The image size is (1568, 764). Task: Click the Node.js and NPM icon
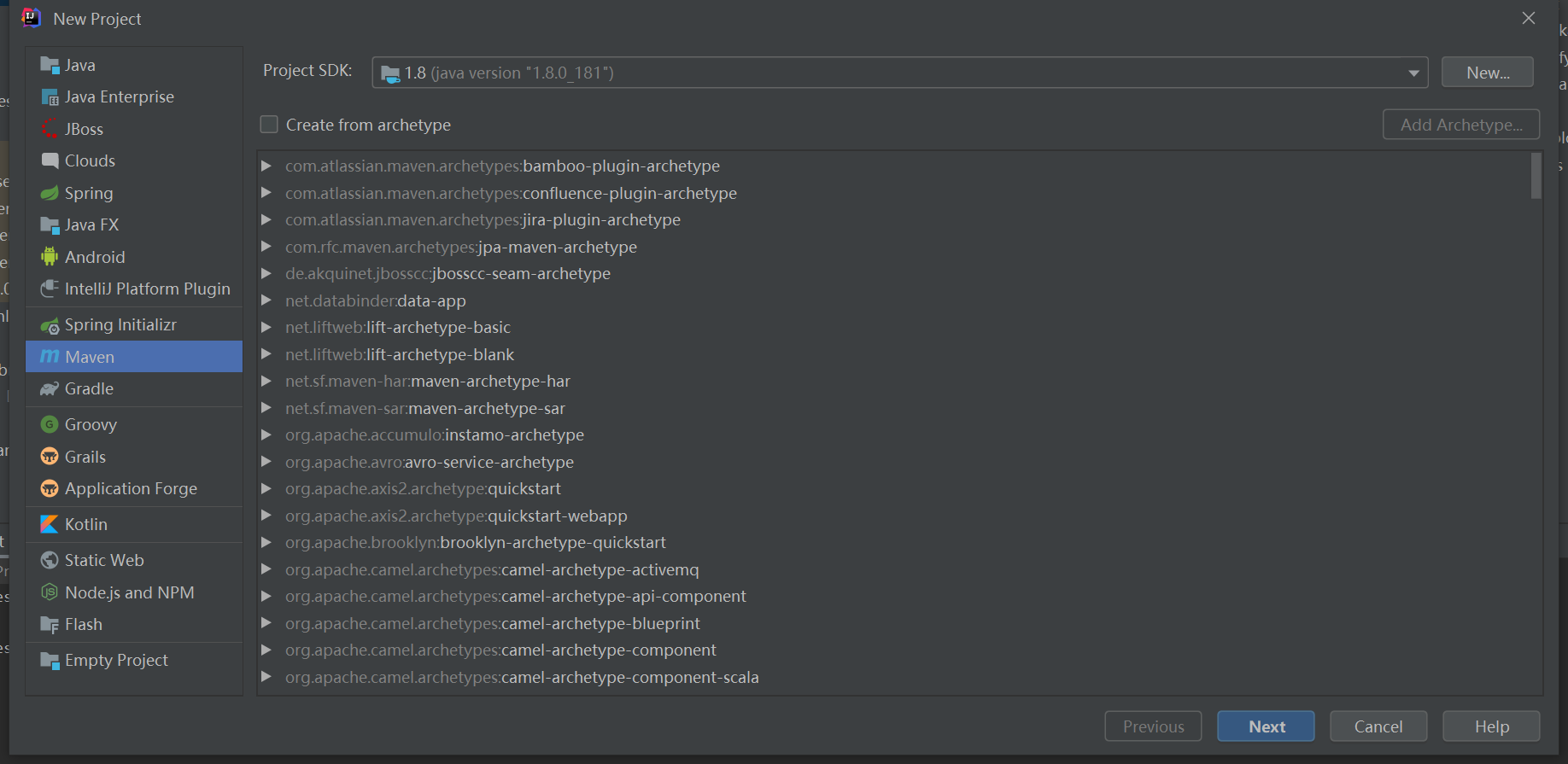(x=50, y=592)
